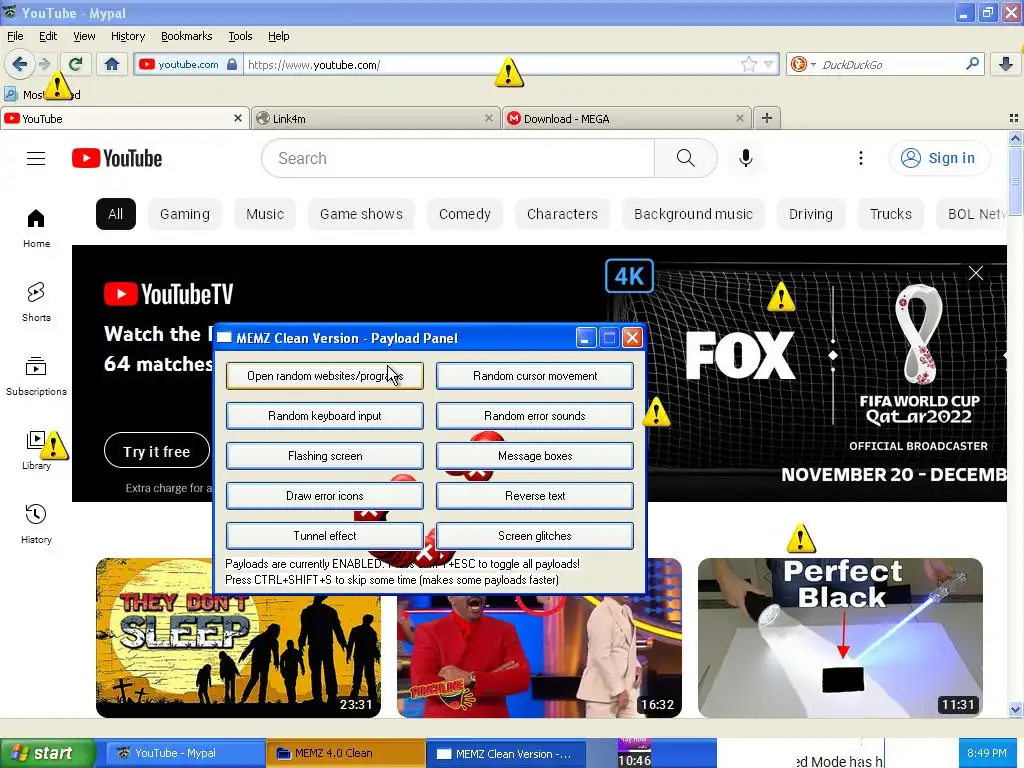Open They Don't Sleep video thumbnail
1024x768 pixels.
click(238, 637)
